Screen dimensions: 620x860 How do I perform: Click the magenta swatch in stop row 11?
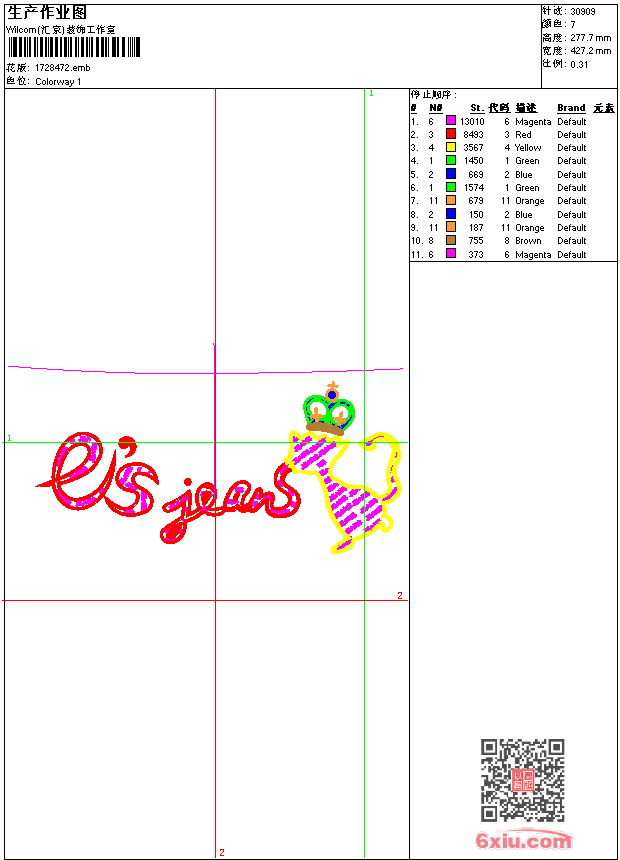pos(450,253)
